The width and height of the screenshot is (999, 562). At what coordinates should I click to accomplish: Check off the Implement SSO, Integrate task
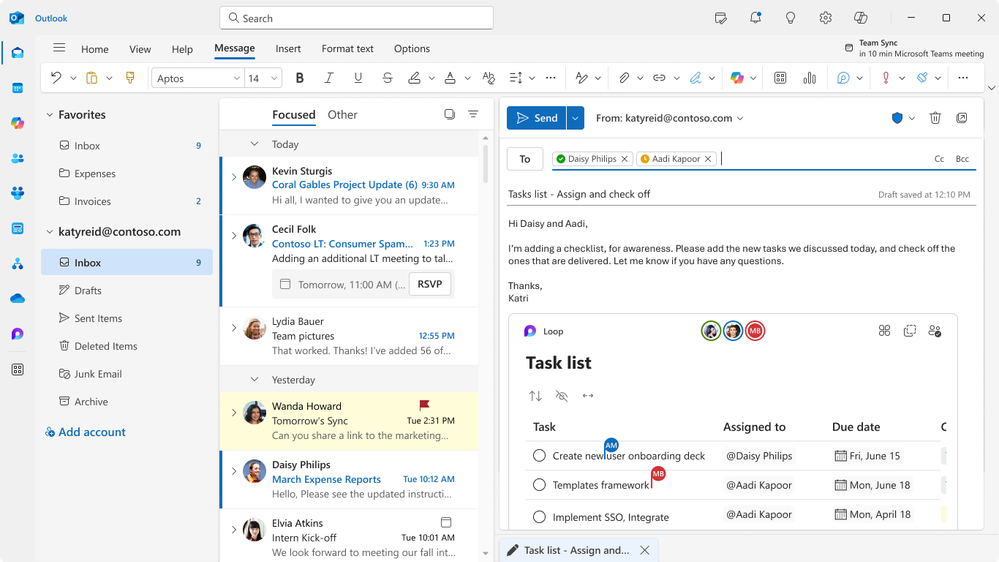[539, 517]
